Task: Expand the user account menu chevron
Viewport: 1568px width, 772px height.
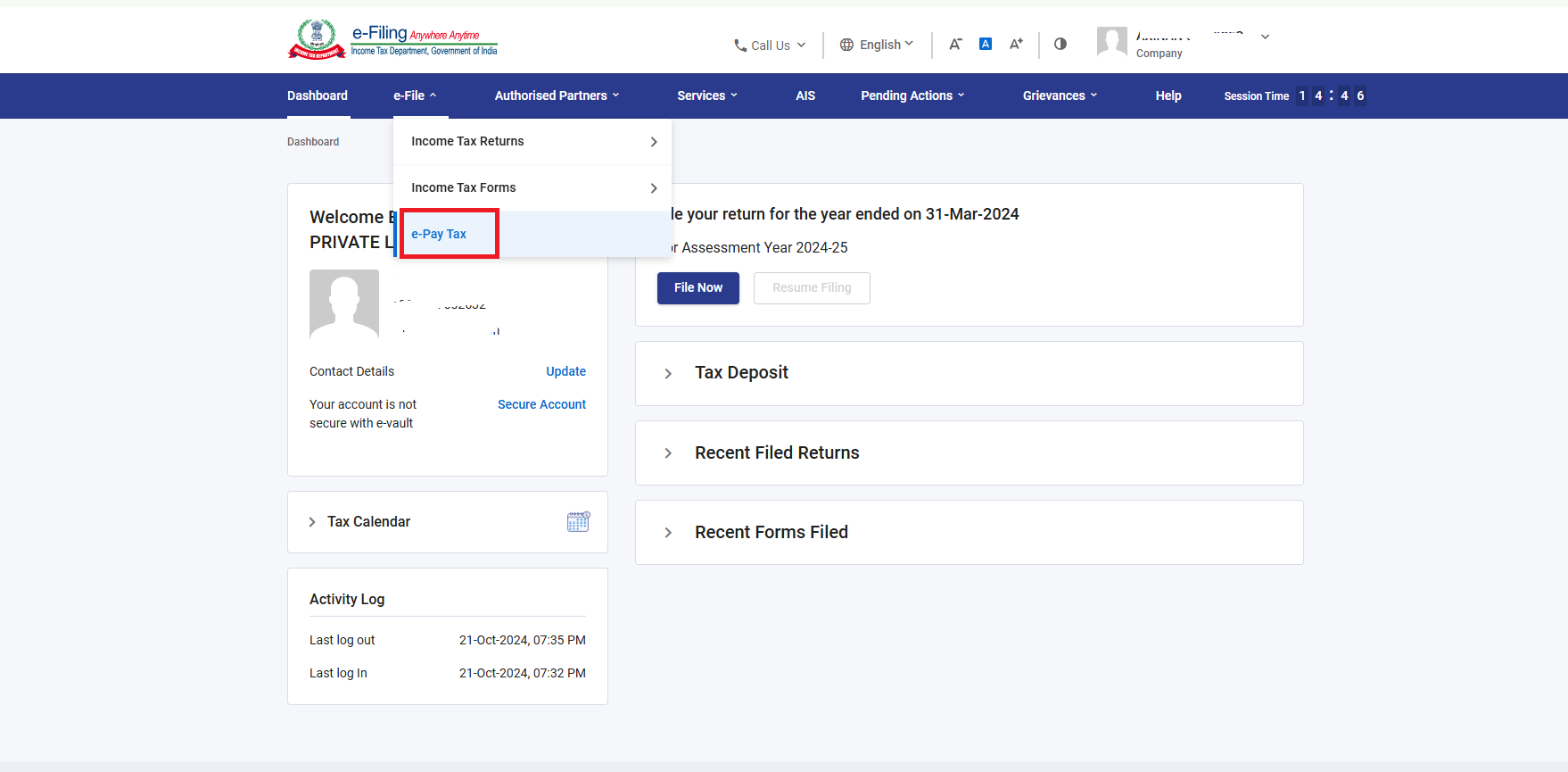Action: (x=1265, y=37)
